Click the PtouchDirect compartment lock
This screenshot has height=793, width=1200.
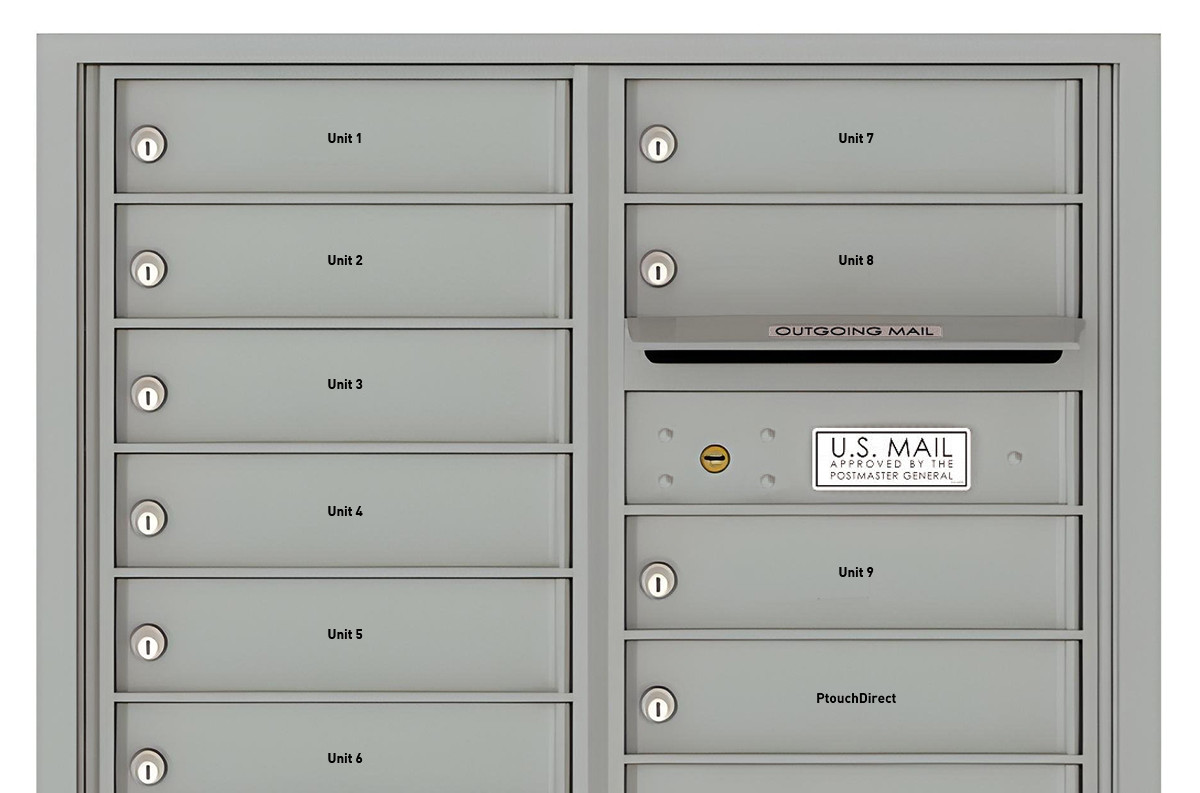pos(657,705)
